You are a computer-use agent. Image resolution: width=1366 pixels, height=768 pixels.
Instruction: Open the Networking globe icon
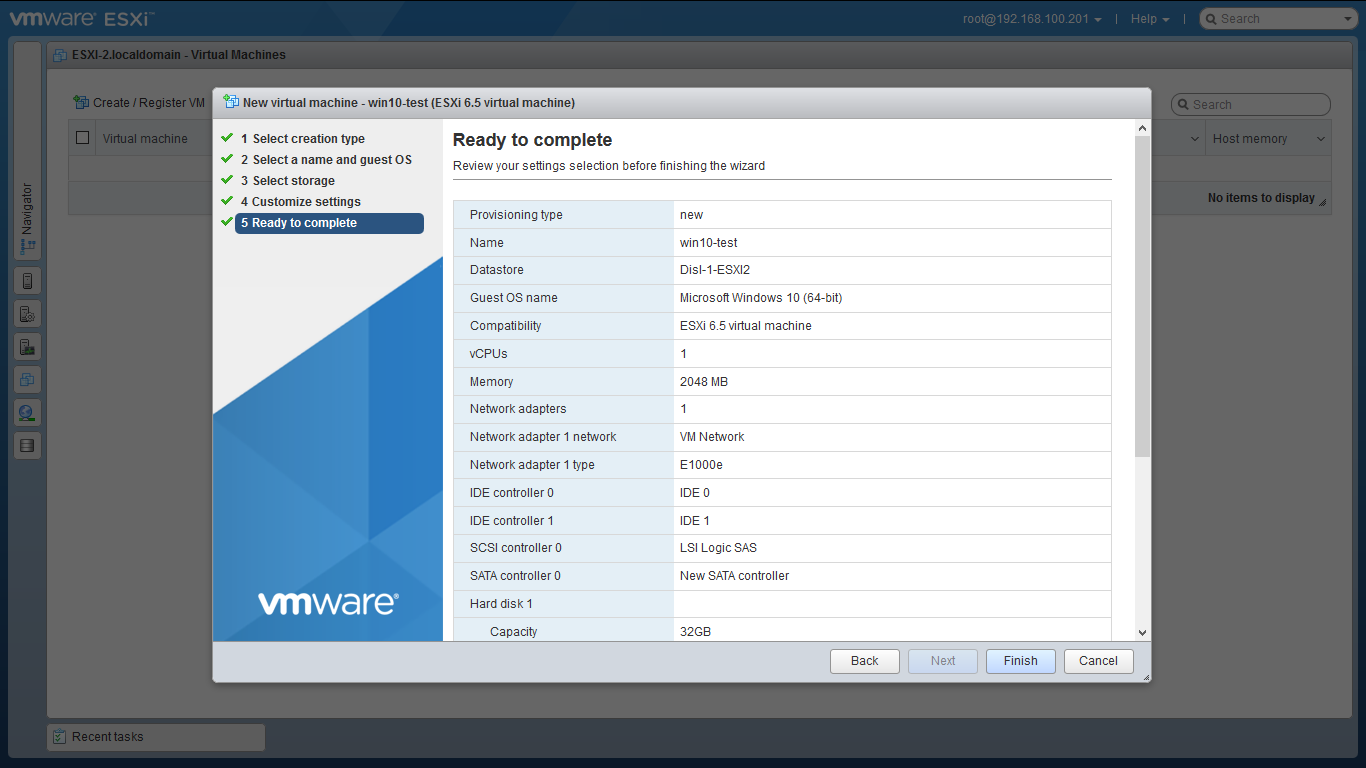tap(27, 413)
